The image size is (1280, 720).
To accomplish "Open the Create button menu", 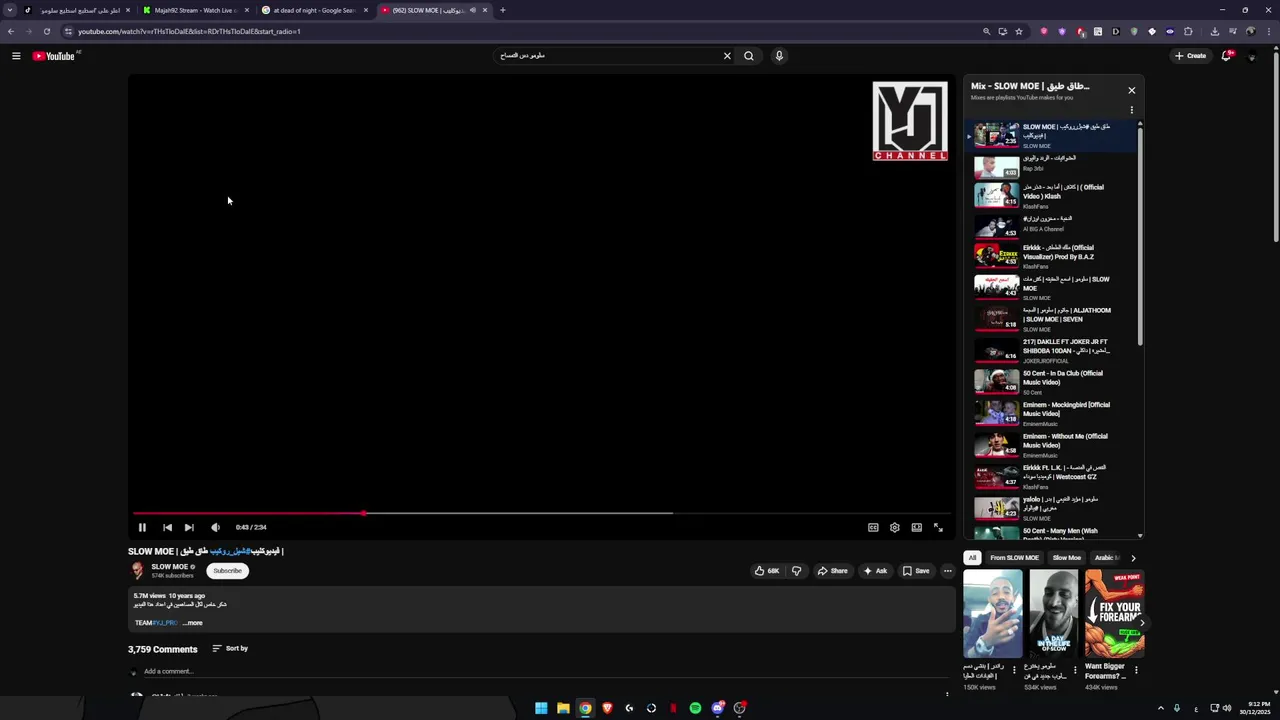I will click(x=1190, y=56).
